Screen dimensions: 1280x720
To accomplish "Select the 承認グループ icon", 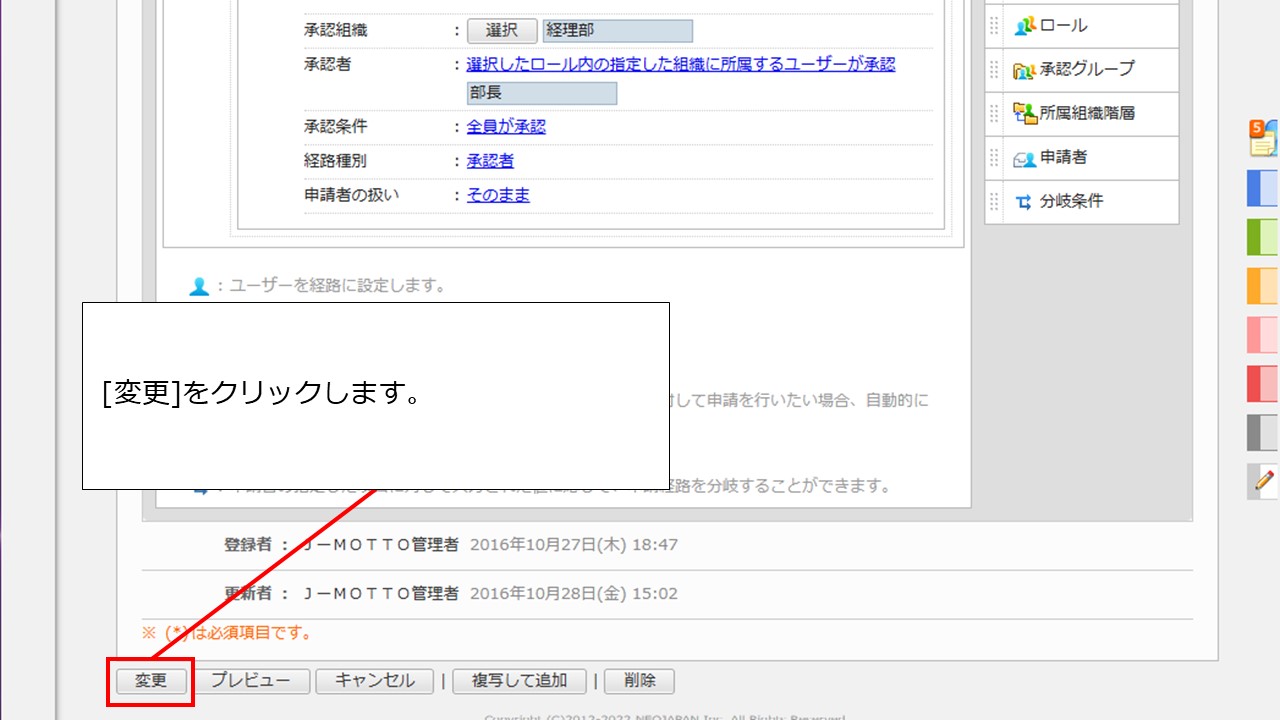I will [x=1024, y=70].
